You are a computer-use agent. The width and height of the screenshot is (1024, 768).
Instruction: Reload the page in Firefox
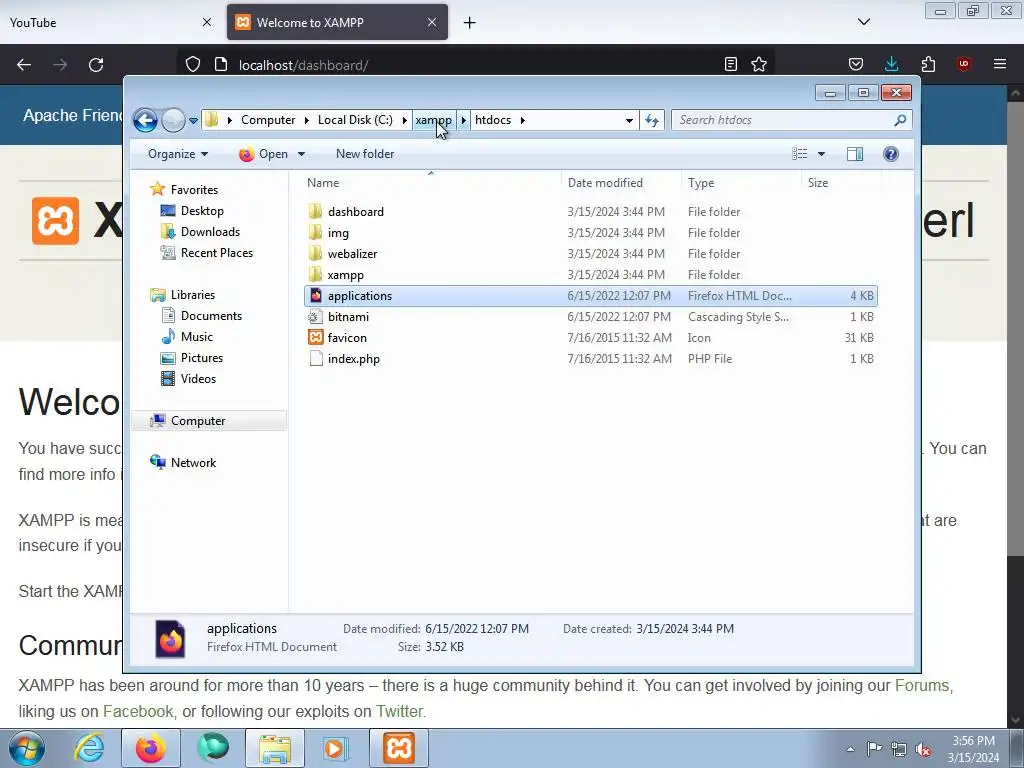click(96, 65)
